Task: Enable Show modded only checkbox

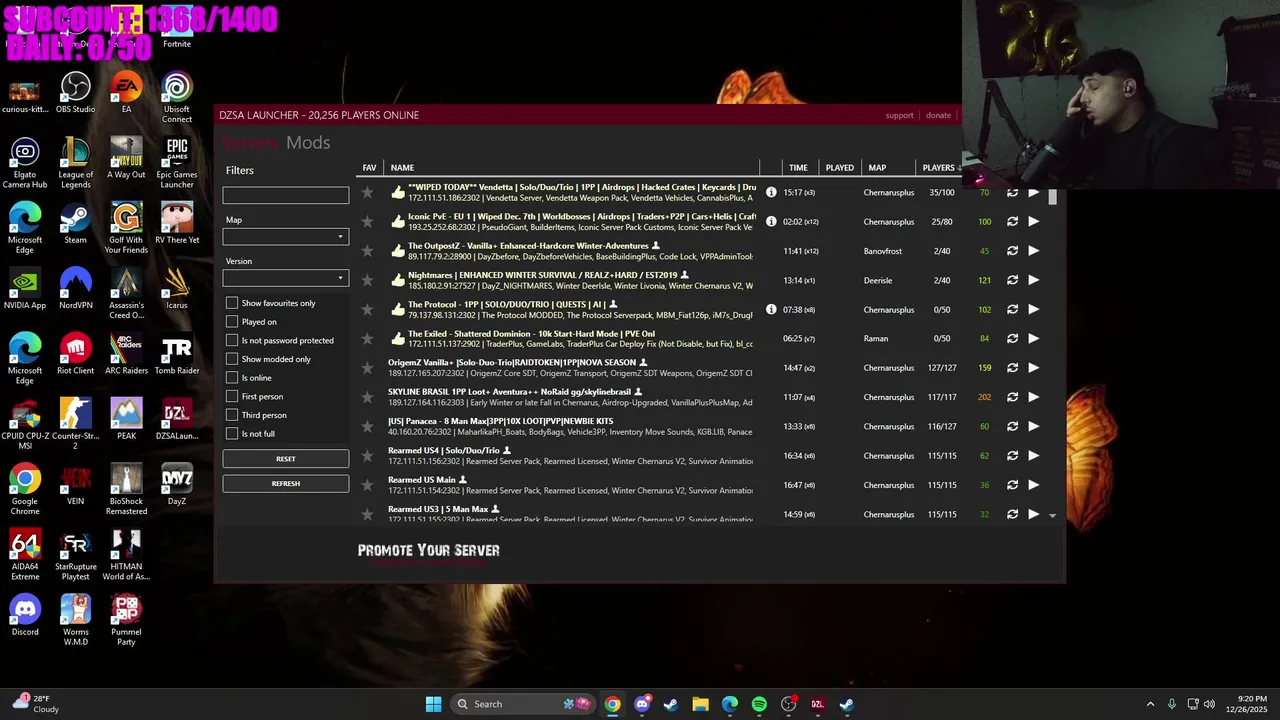Action: [x=232, y=359]
